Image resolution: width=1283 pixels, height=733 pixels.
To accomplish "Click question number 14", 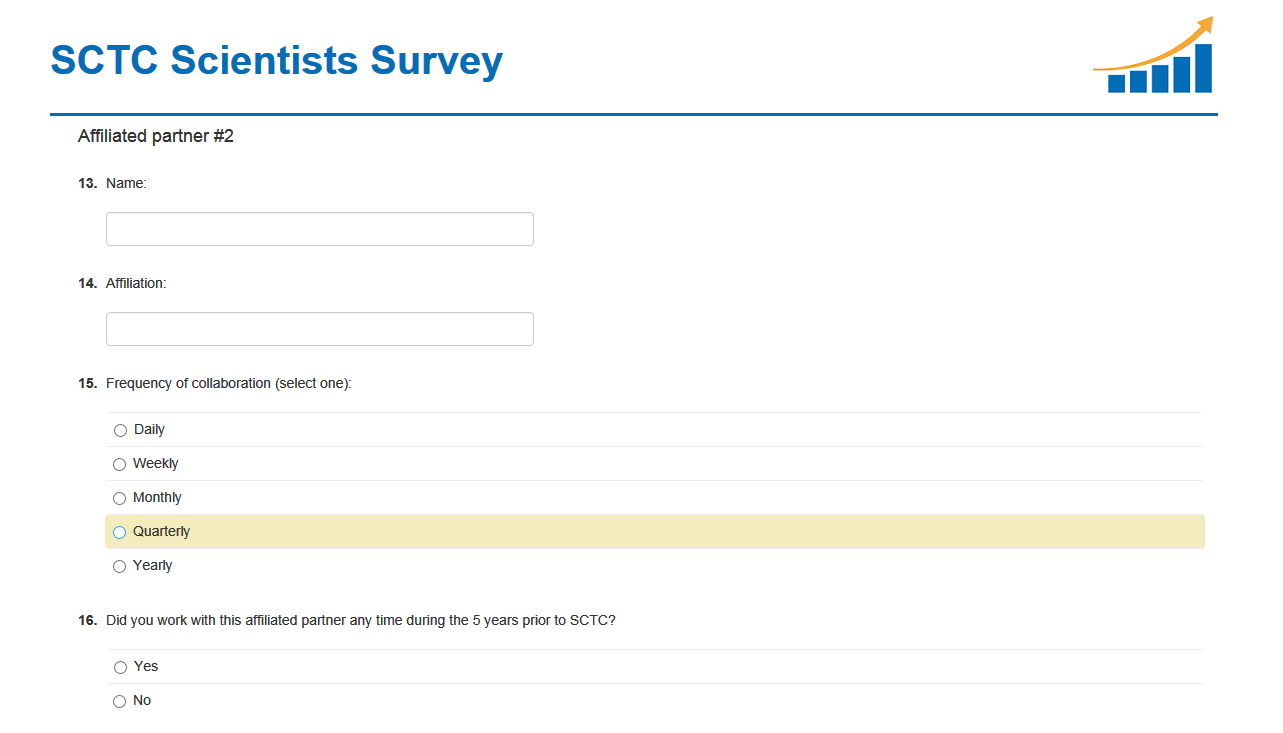I will pos(87,283).
